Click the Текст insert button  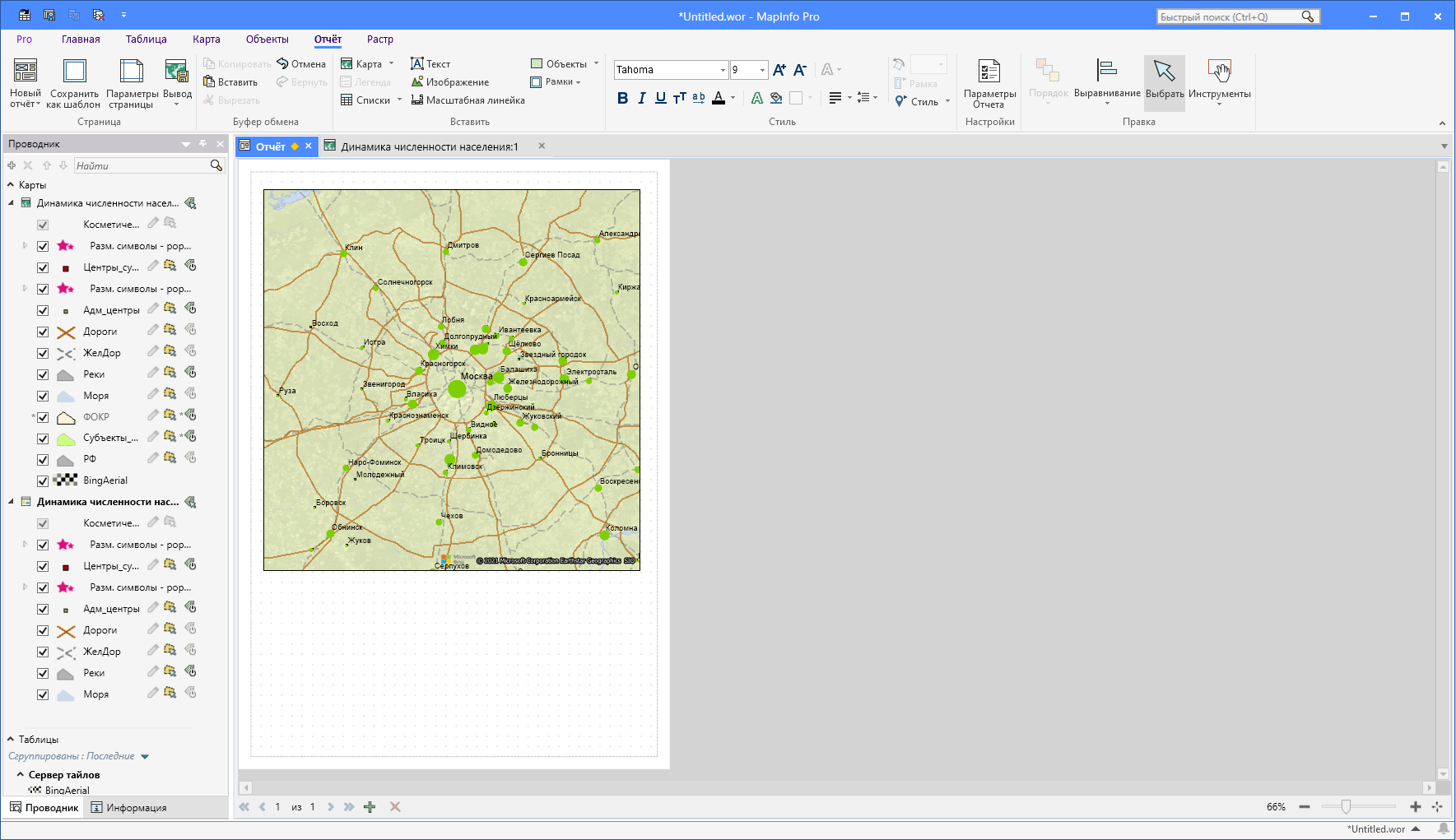click(x=430, y=64)
